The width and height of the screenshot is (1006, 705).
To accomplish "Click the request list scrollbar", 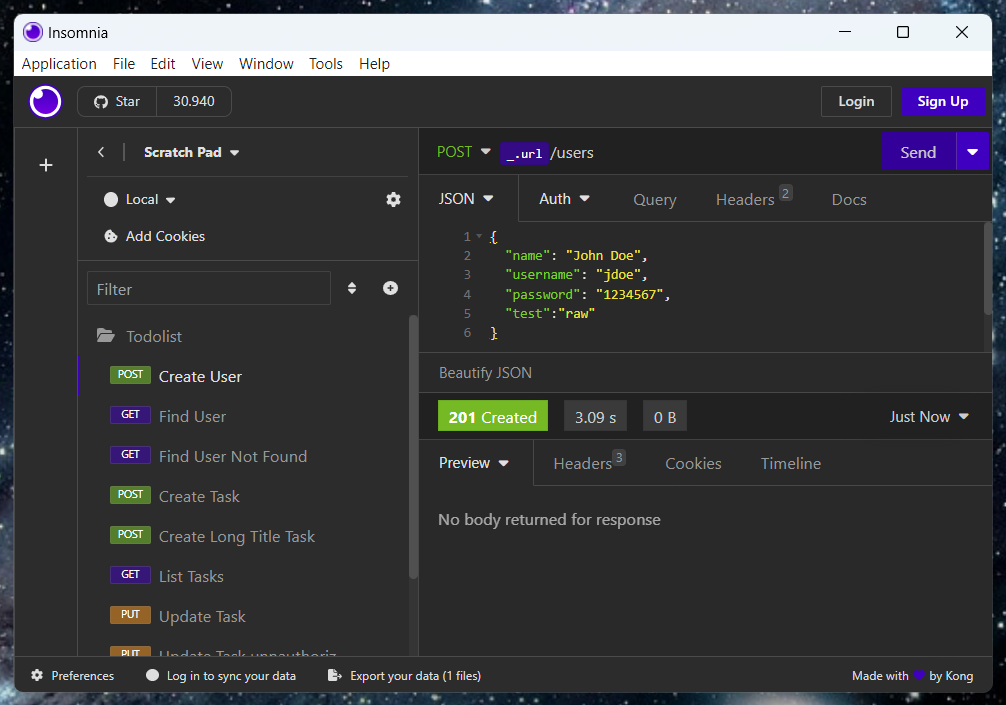I will [x=413, y=447].
